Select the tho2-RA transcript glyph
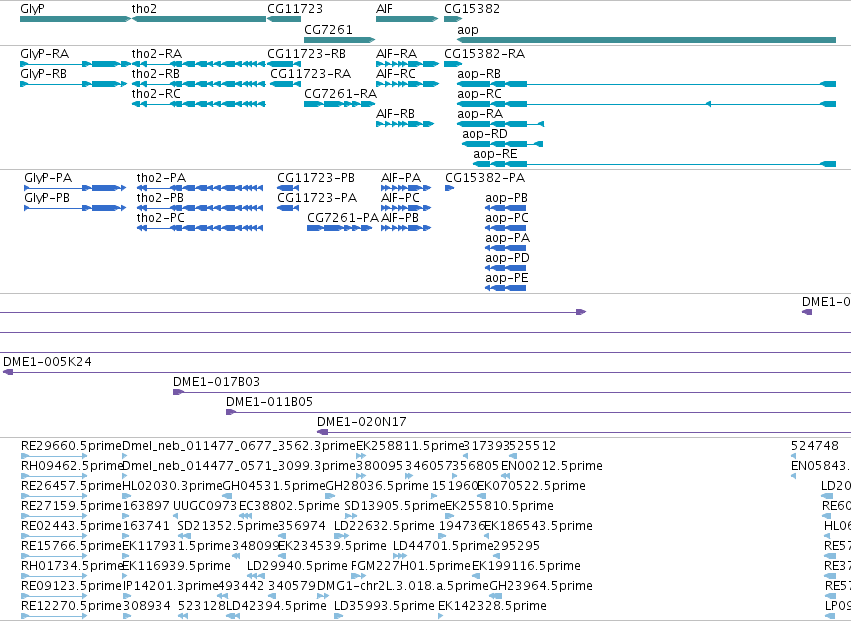The height and width of the screenshot is (621, 851). tap(199, 64)
